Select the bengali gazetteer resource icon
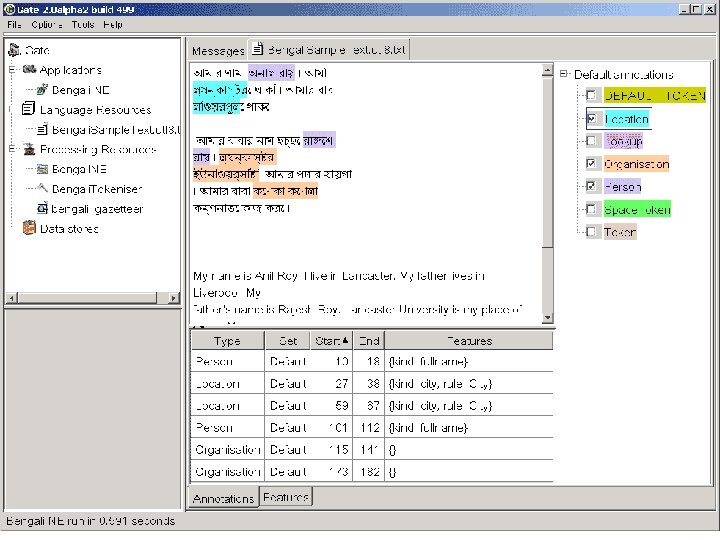The image size is (720, 540). [42, 208]
